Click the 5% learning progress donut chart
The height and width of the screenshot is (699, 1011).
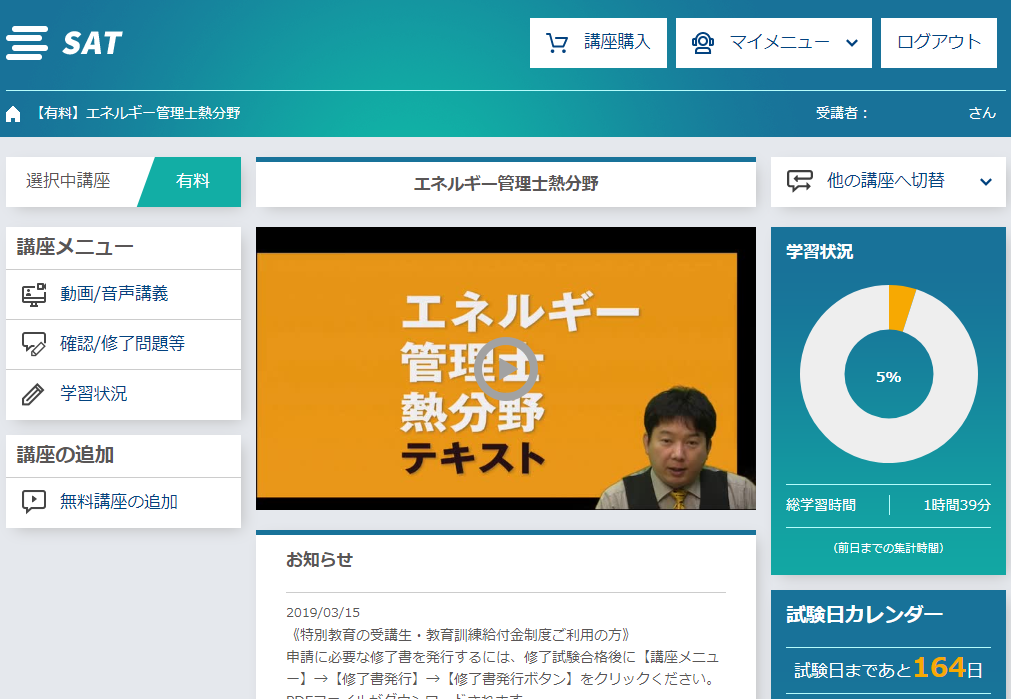point(888,376)
